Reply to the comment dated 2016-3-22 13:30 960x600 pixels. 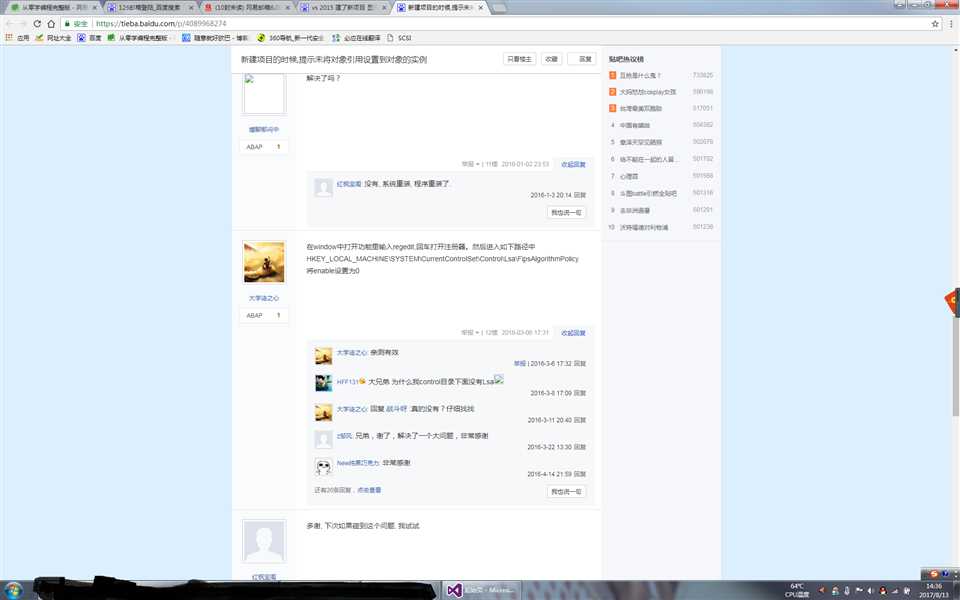pyautogui.click(x=579, y=447)
